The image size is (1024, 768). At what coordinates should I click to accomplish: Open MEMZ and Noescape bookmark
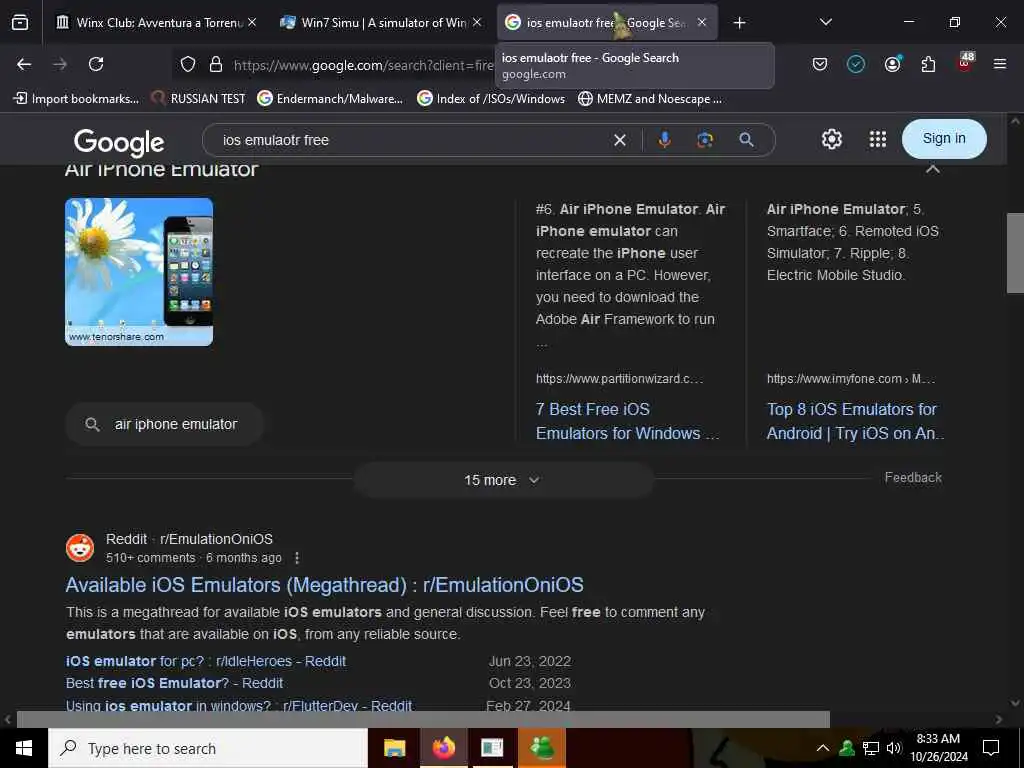click(x=650, y=99)
